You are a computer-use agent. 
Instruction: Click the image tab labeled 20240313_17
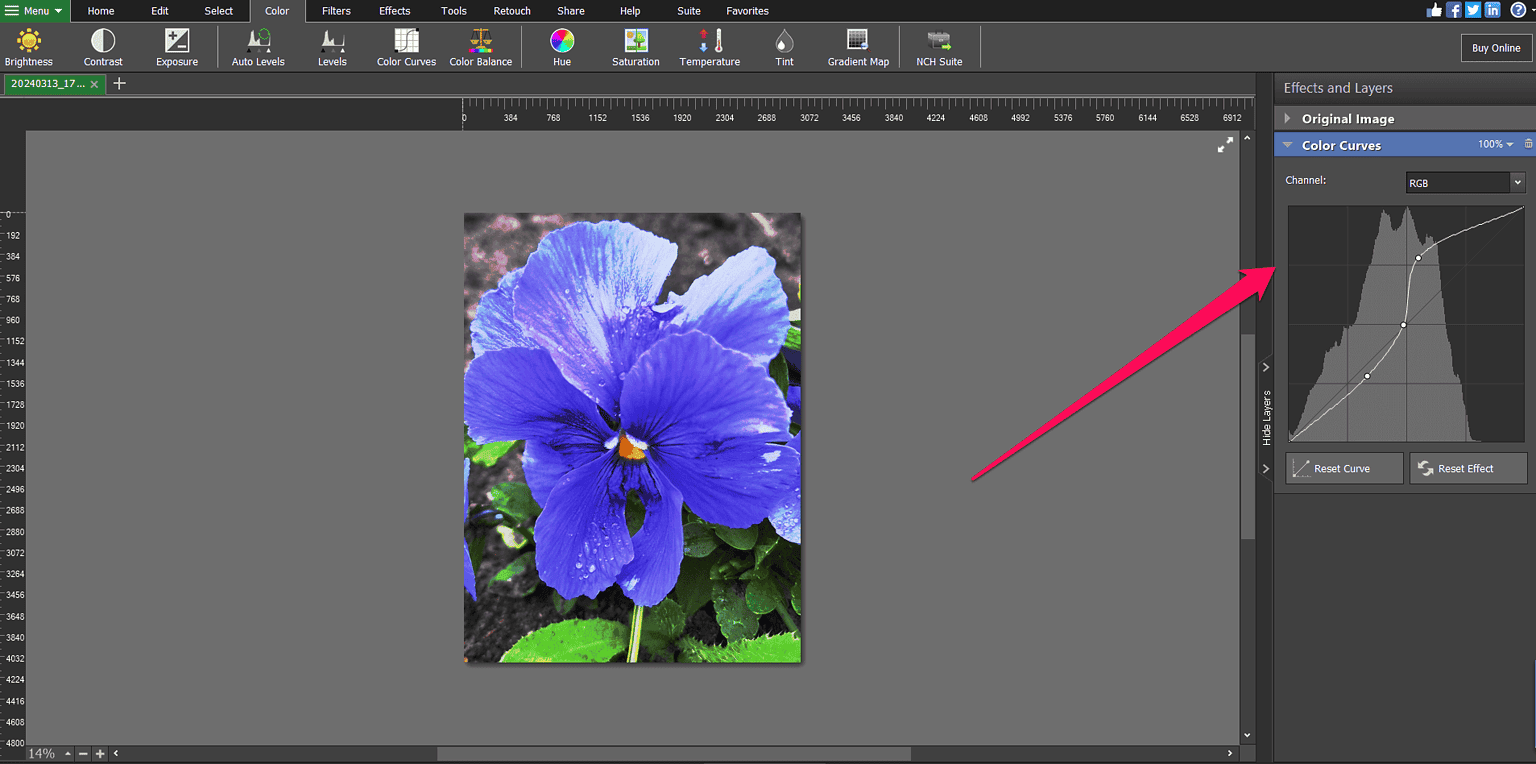tap(50, 84)
